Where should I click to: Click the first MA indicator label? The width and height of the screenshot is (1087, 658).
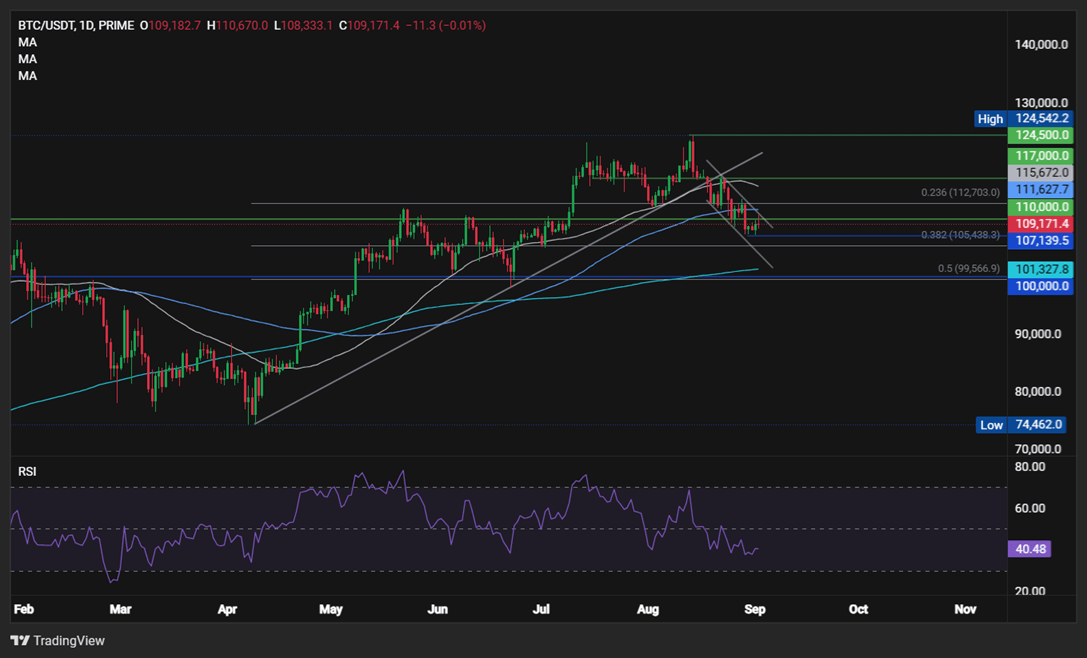(27, 42)
